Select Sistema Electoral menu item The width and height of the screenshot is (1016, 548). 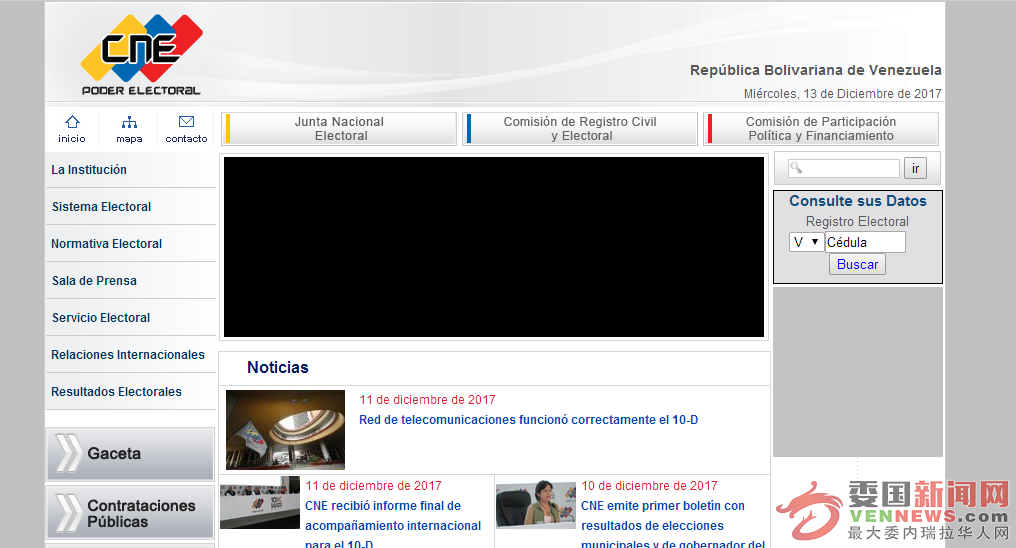(x=131, y=207)
